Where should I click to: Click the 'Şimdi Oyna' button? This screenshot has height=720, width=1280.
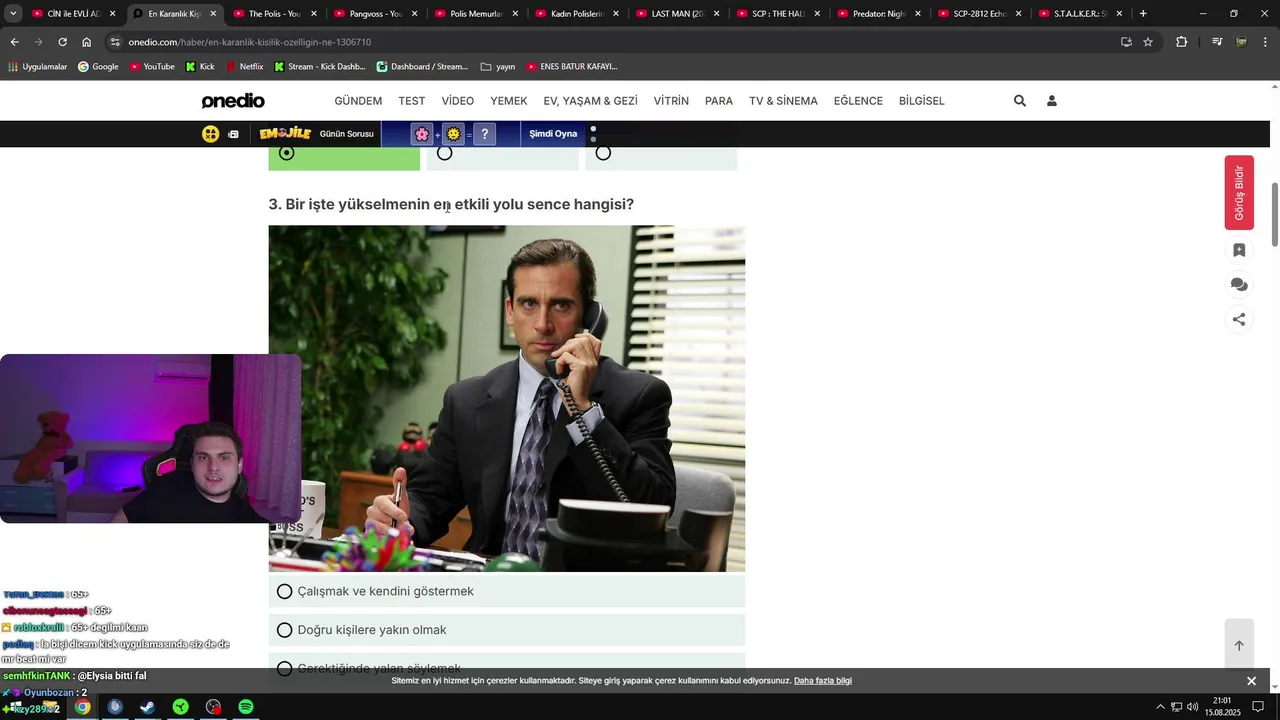point(553,134)
